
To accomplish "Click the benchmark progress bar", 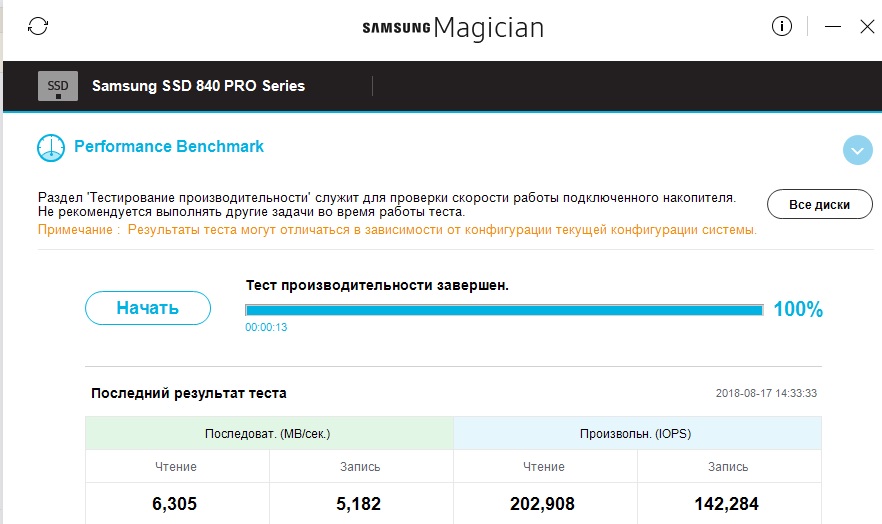I will click(504, 310).
